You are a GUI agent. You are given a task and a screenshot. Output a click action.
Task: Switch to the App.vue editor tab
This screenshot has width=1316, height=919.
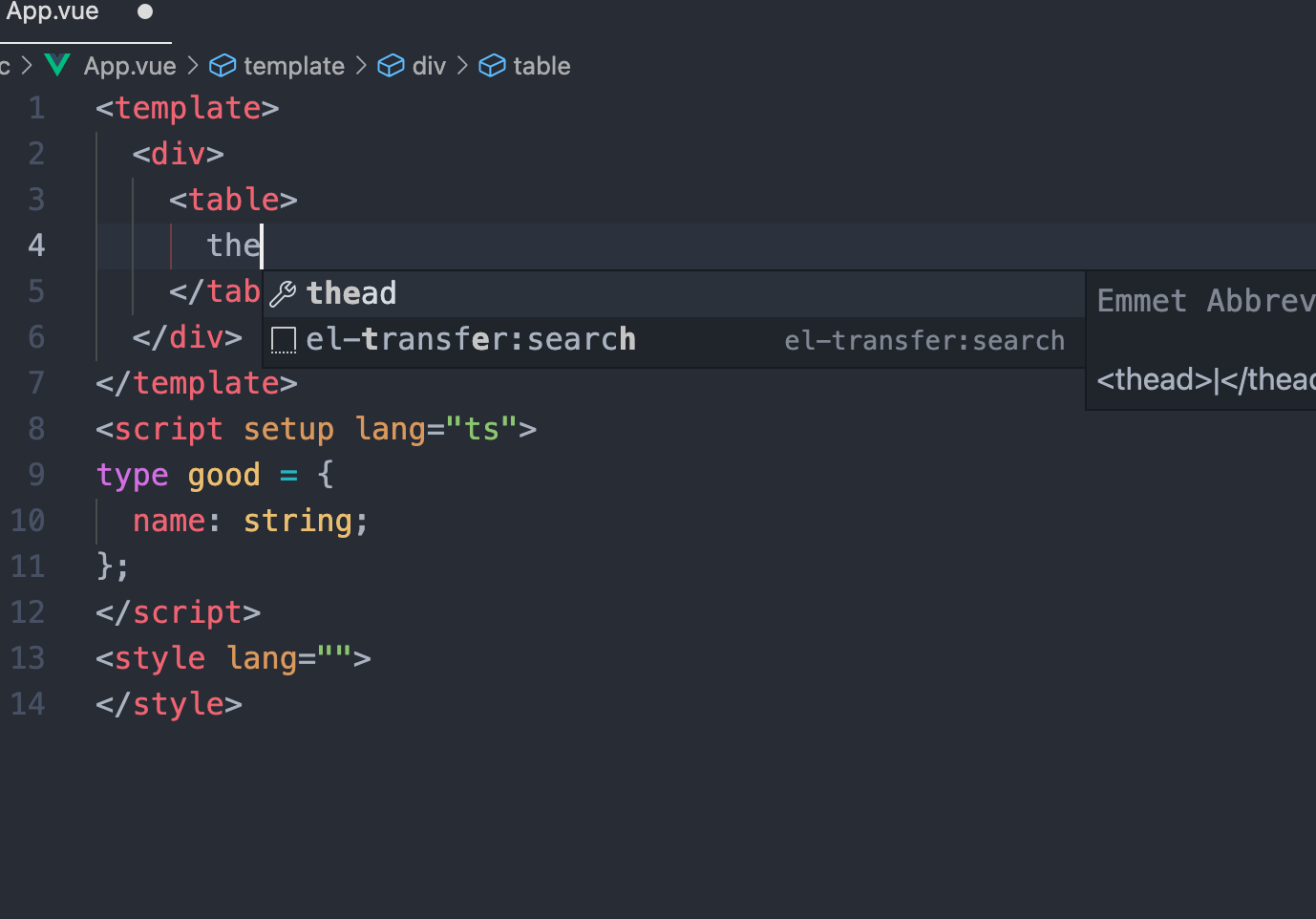coord(53,13)
